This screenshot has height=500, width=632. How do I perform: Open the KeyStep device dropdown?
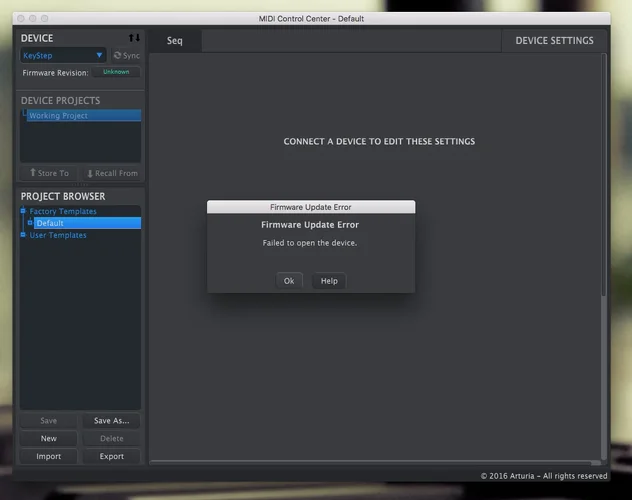pyautogui.click(x=63, y=56)
